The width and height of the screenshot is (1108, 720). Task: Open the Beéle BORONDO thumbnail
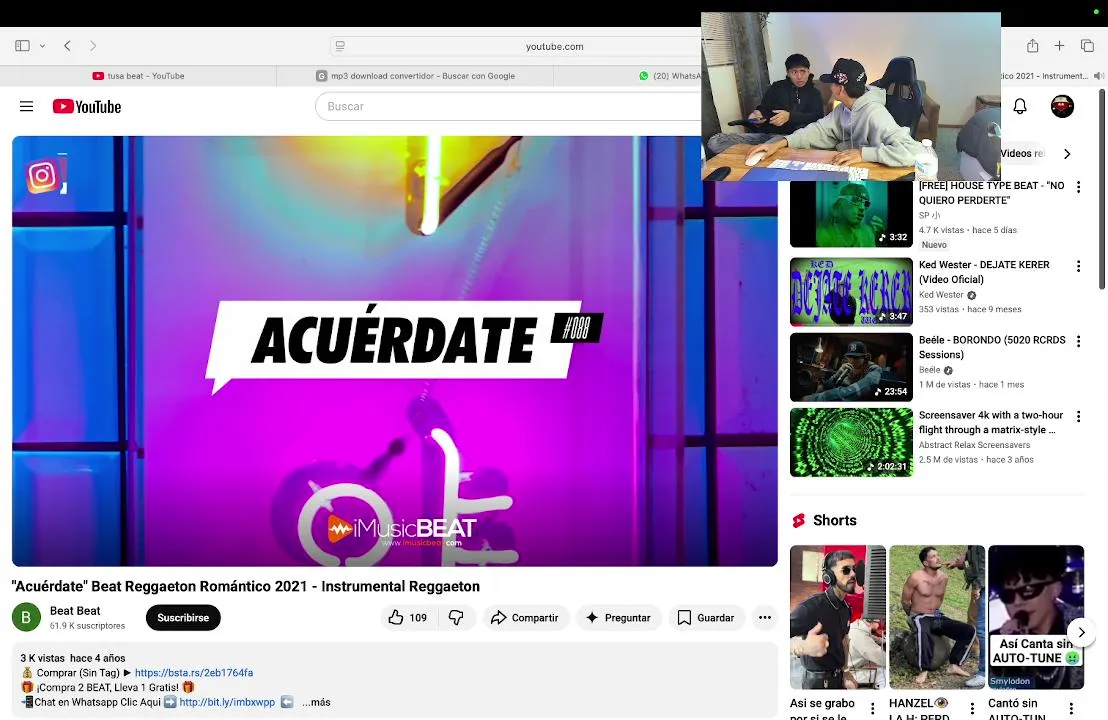(851, 367)
